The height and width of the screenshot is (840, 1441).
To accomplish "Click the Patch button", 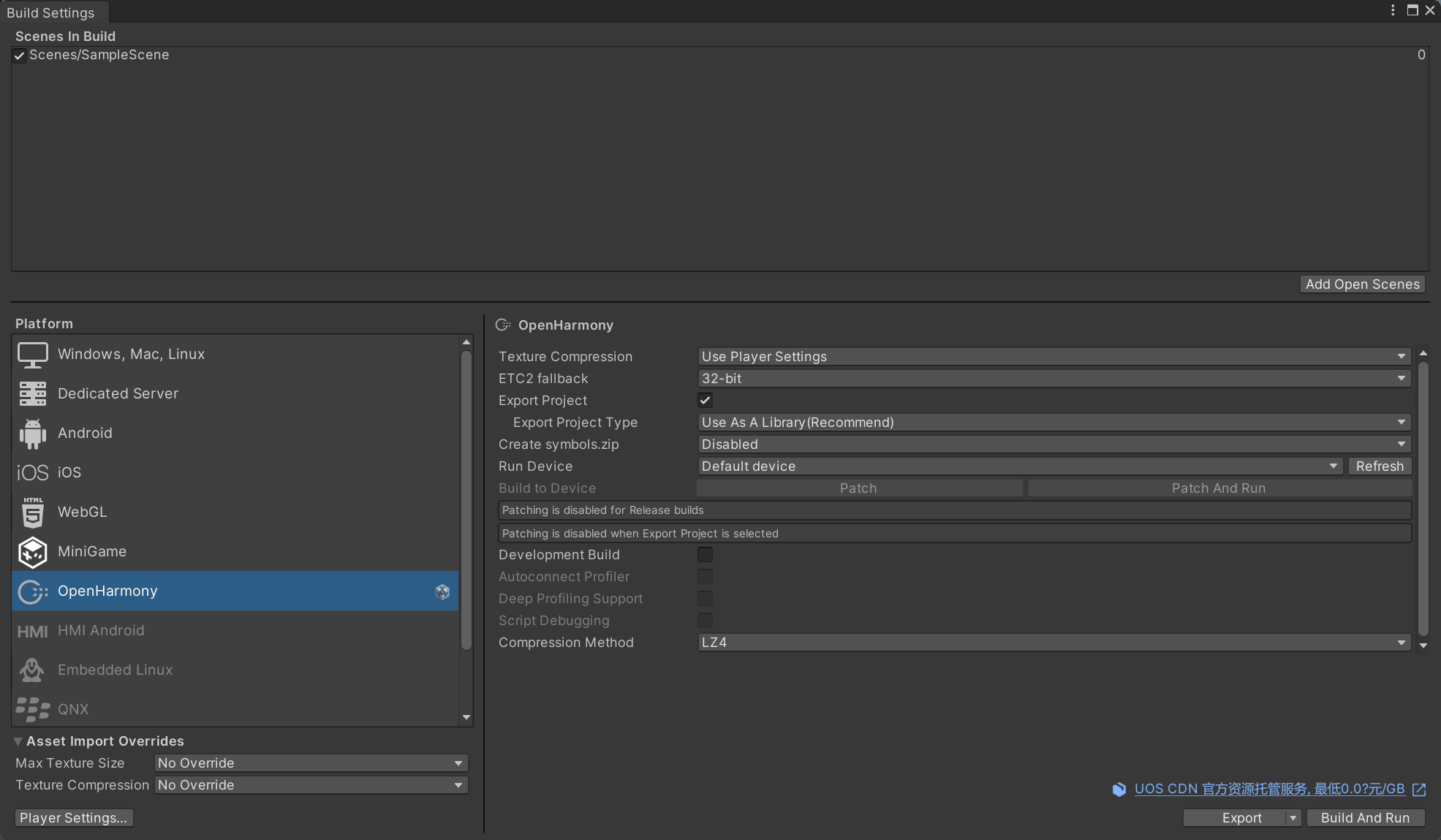I will (858, 488).
